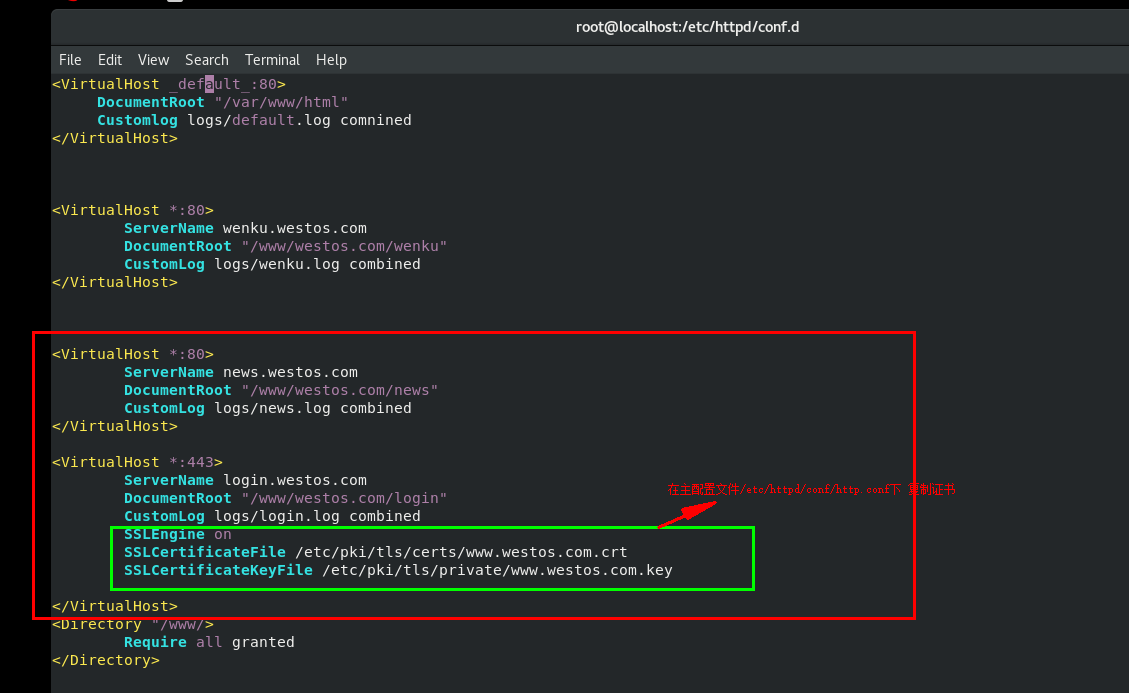Click the closing '</VirtualHost>' after default.log
1129x693 pixels.
pos(114,138)
